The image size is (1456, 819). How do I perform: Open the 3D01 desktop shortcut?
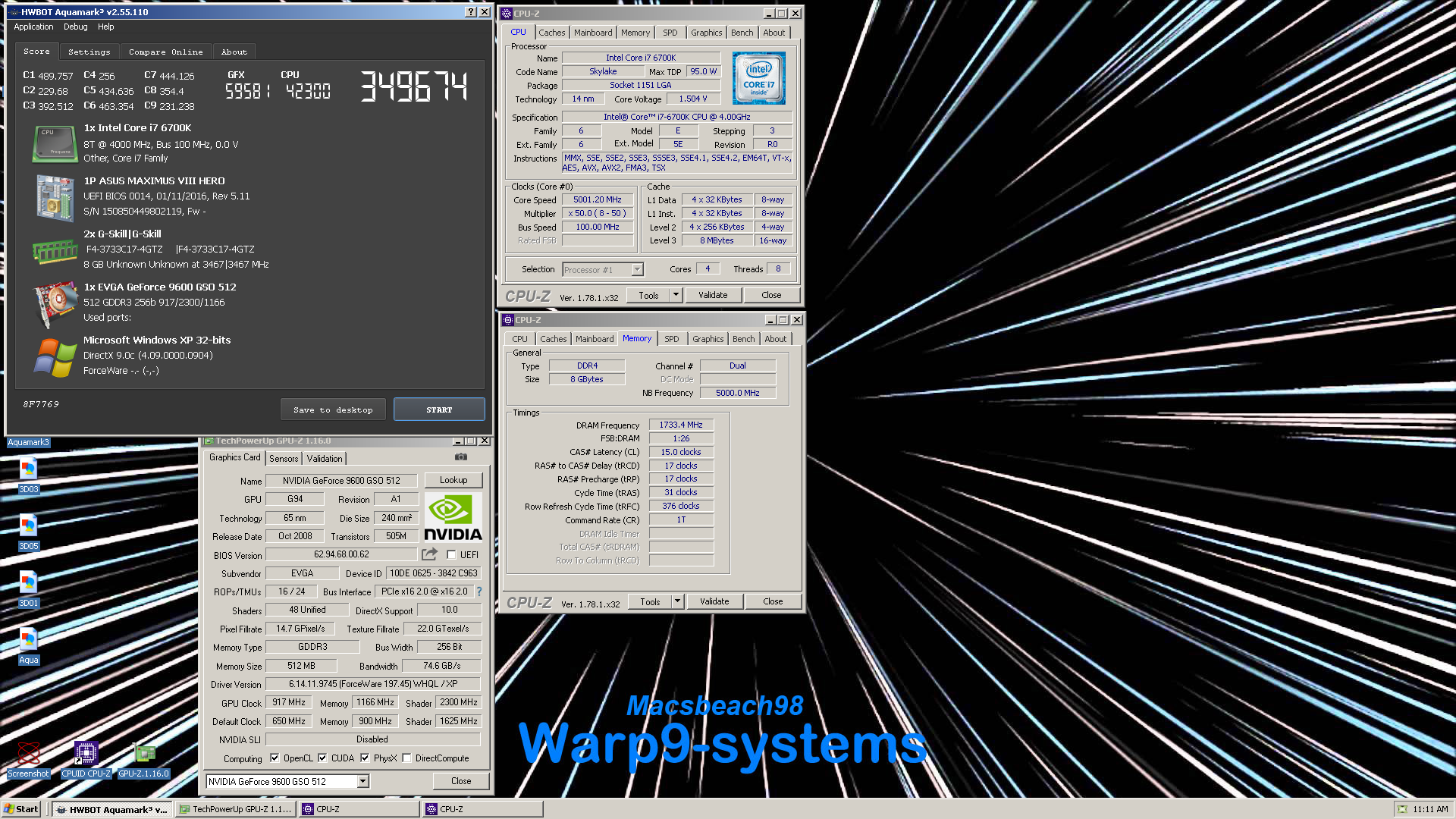[x=28, y=589]
